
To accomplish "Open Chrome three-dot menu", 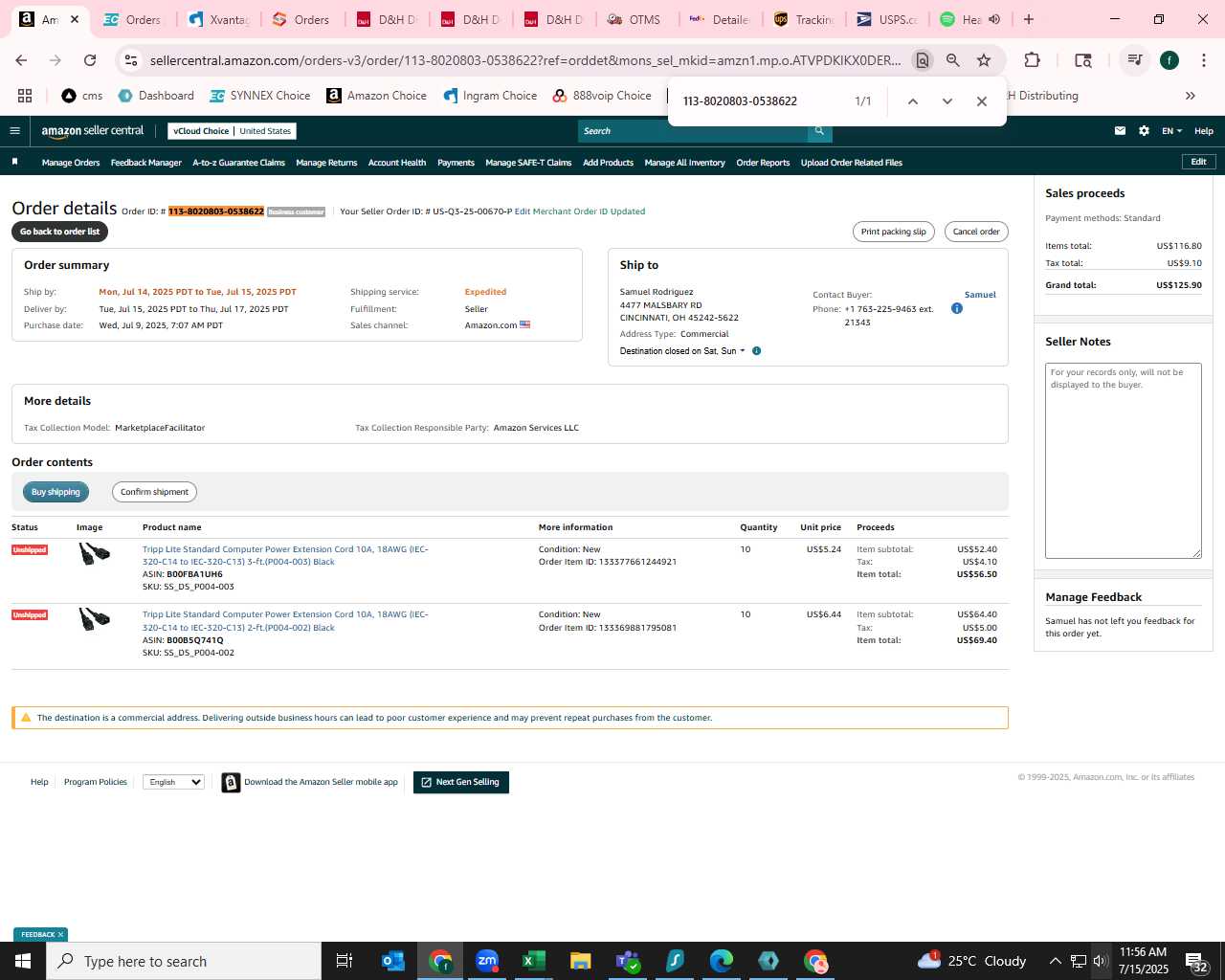I will [1202, 60].
